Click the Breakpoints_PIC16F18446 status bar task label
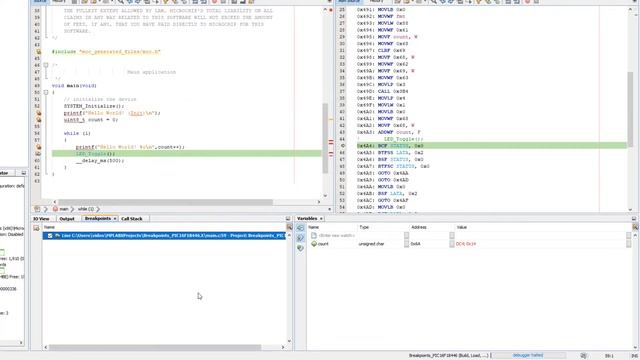This screenshot has width=640, height=360. (x=449, y=356)
